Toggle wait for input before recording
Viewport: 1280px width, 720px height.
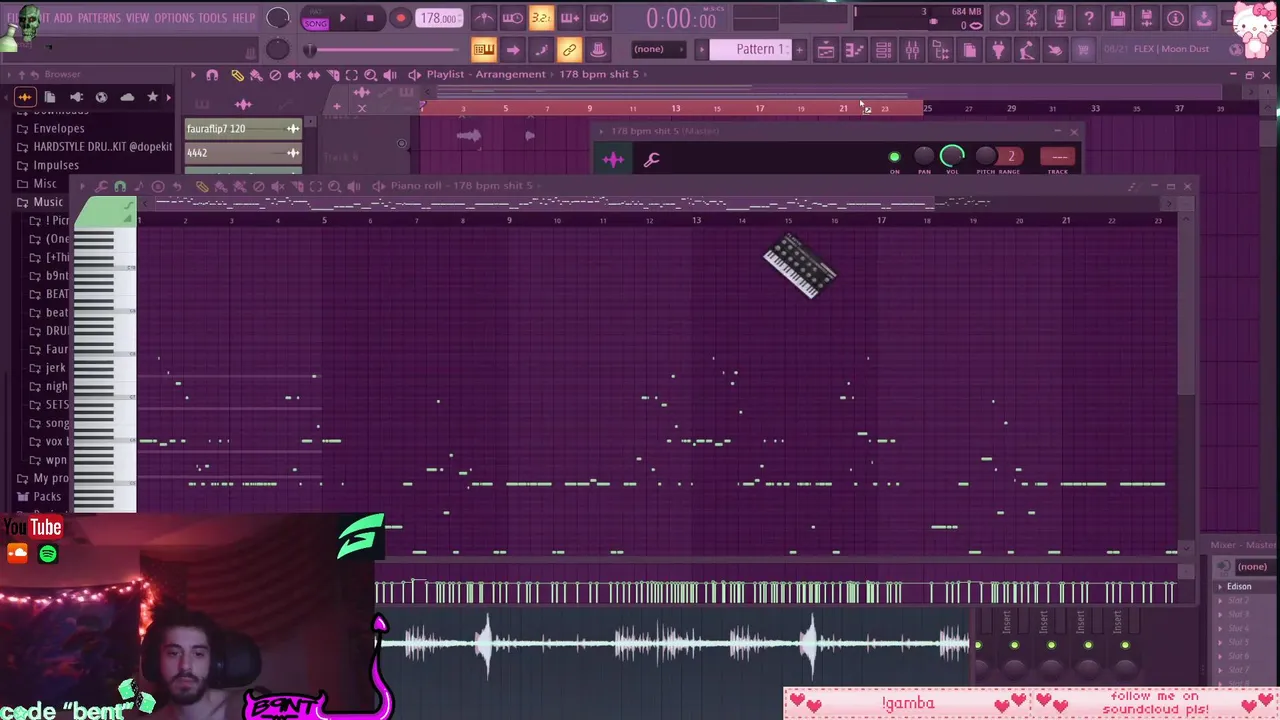(512, 18)
